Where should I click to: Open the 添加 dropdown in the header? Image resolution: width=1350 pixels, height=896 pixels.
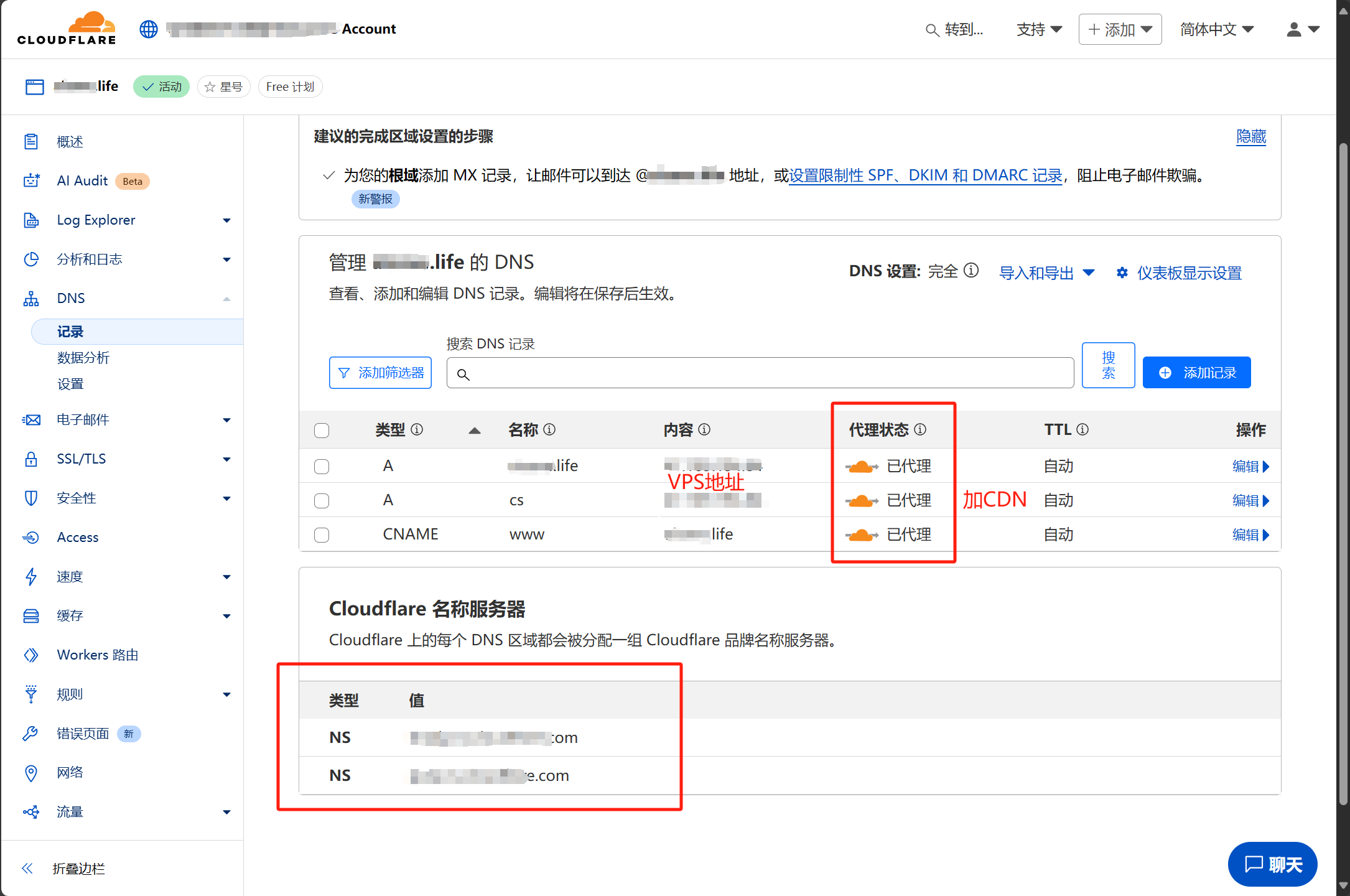(1120, 29)
